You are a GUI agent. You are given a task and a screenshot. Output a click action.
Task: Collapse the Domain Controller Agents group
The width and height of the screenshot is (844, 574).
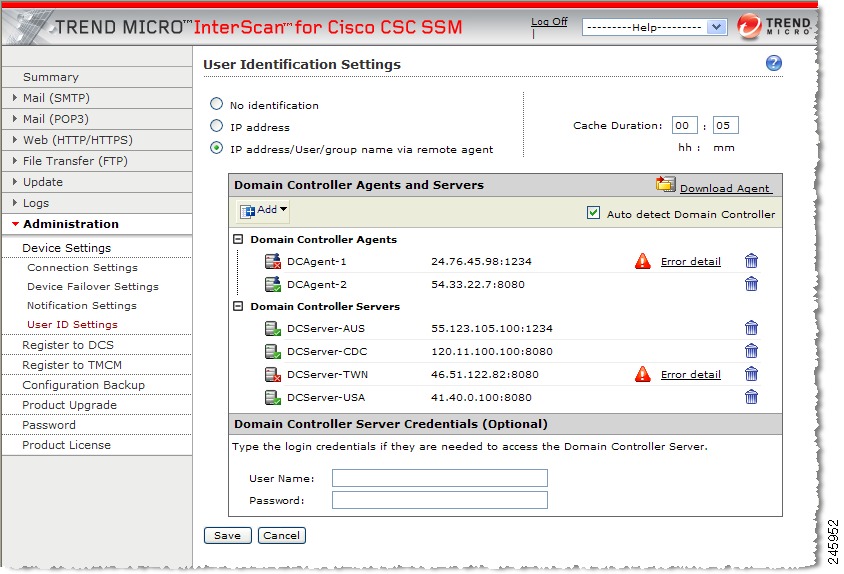coord(238,239)
